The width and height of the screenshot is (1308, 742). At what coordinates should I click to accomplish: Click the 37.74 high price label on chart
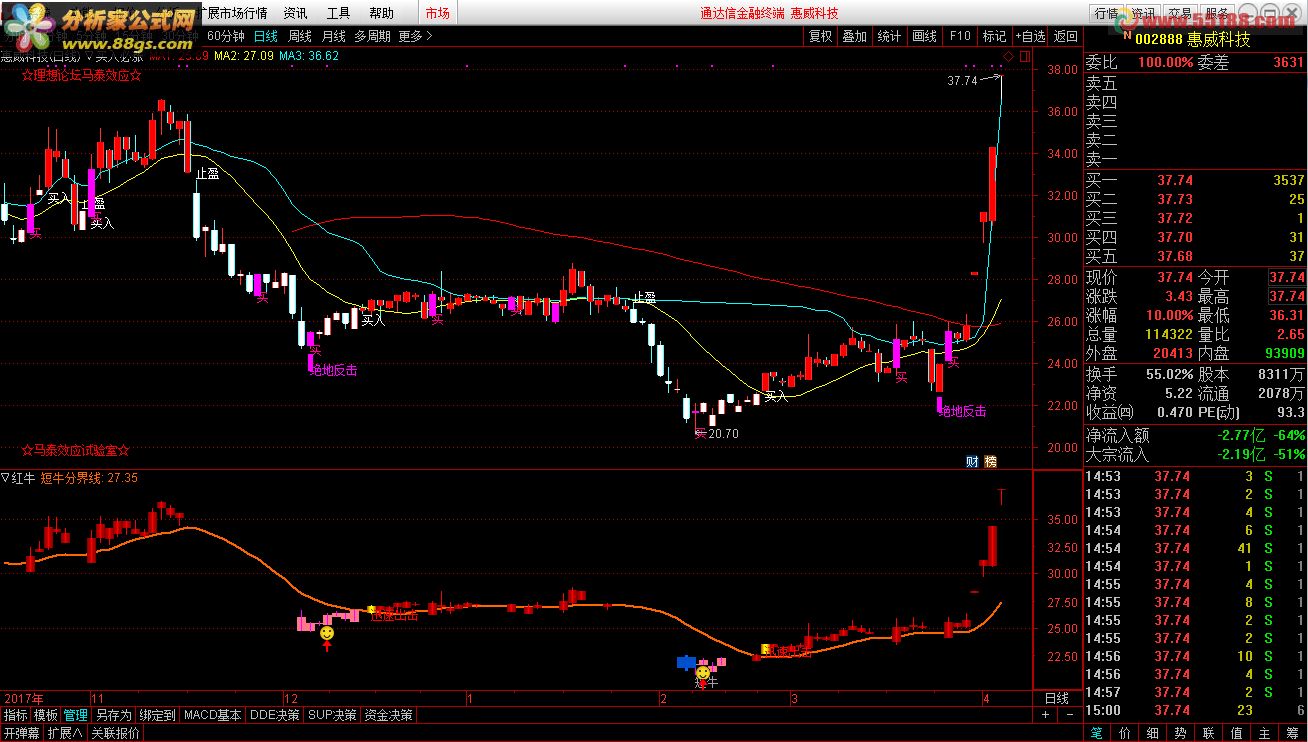click(961, 81)
